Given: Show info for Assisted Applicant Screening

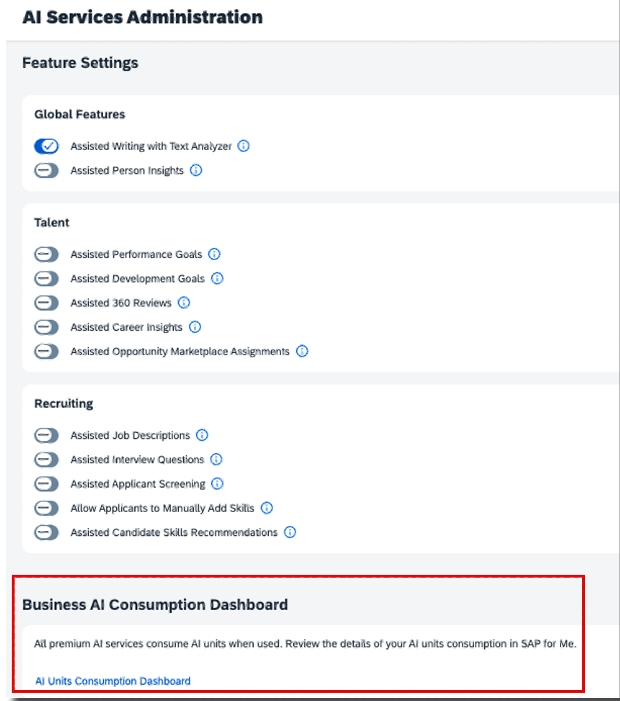Looking at the screenshot, I should pos(217,484).
